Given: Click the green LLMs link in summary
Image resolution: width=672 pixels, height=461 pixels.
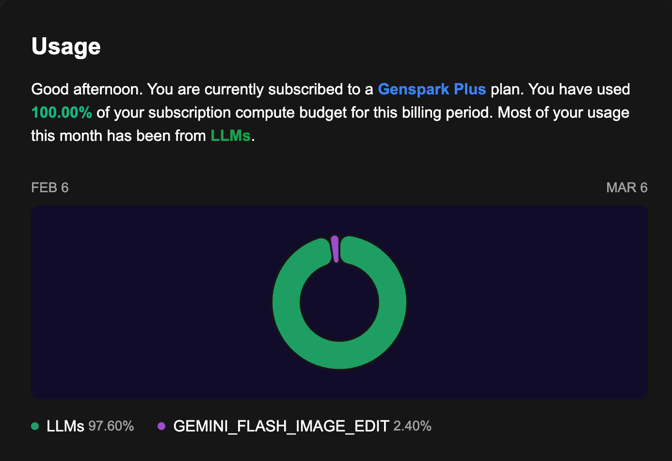Looking at the screenshot, I should coord(230,136).
